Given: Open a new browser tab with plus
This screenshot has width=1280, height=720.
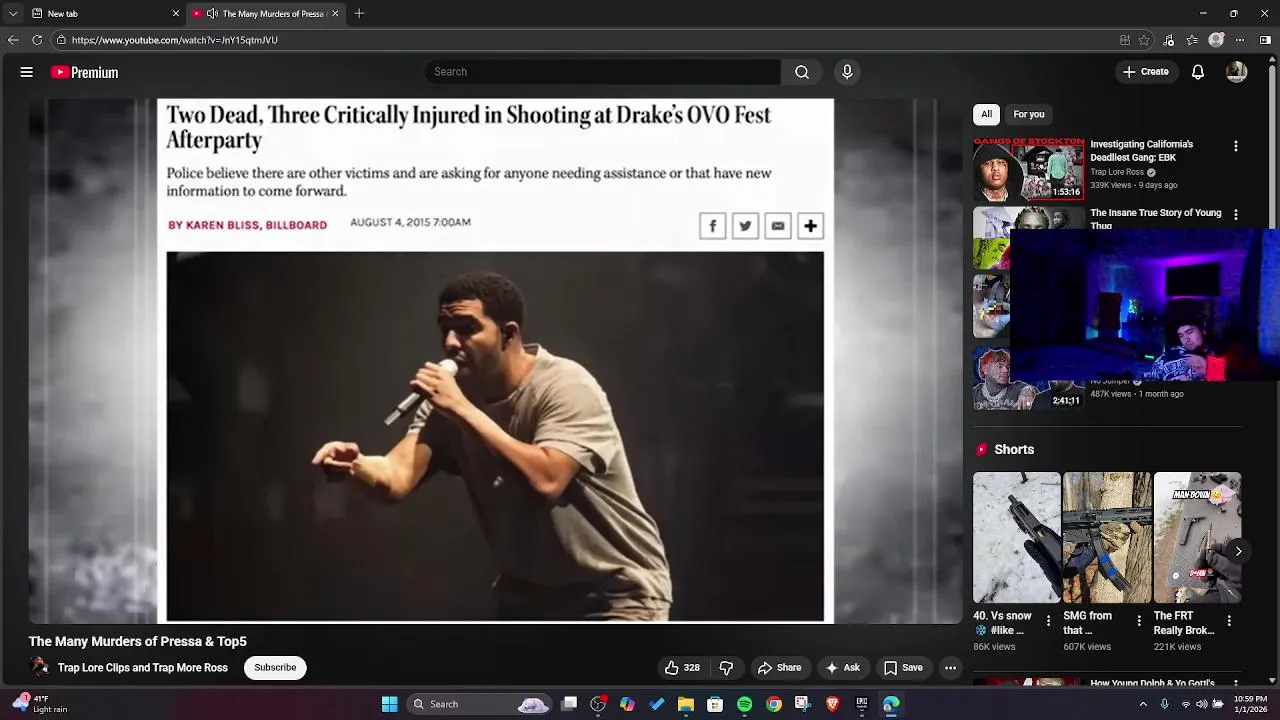Looking at the screenshot, I should point(359,13).
